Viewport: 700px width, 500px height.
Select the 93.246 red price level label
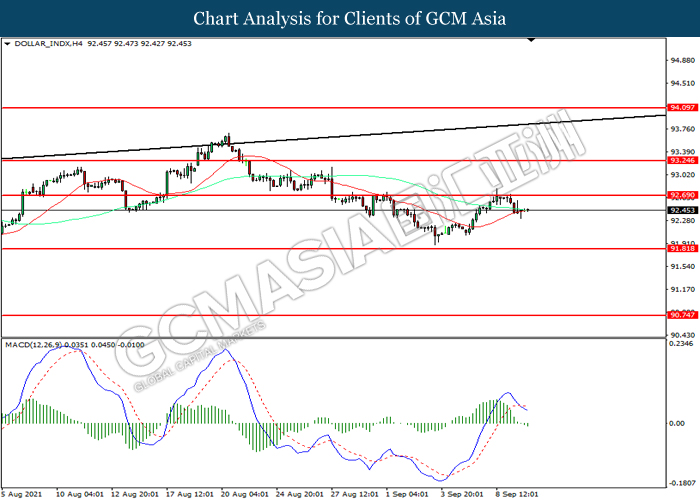pyautogui.click(x=682, y=160)
